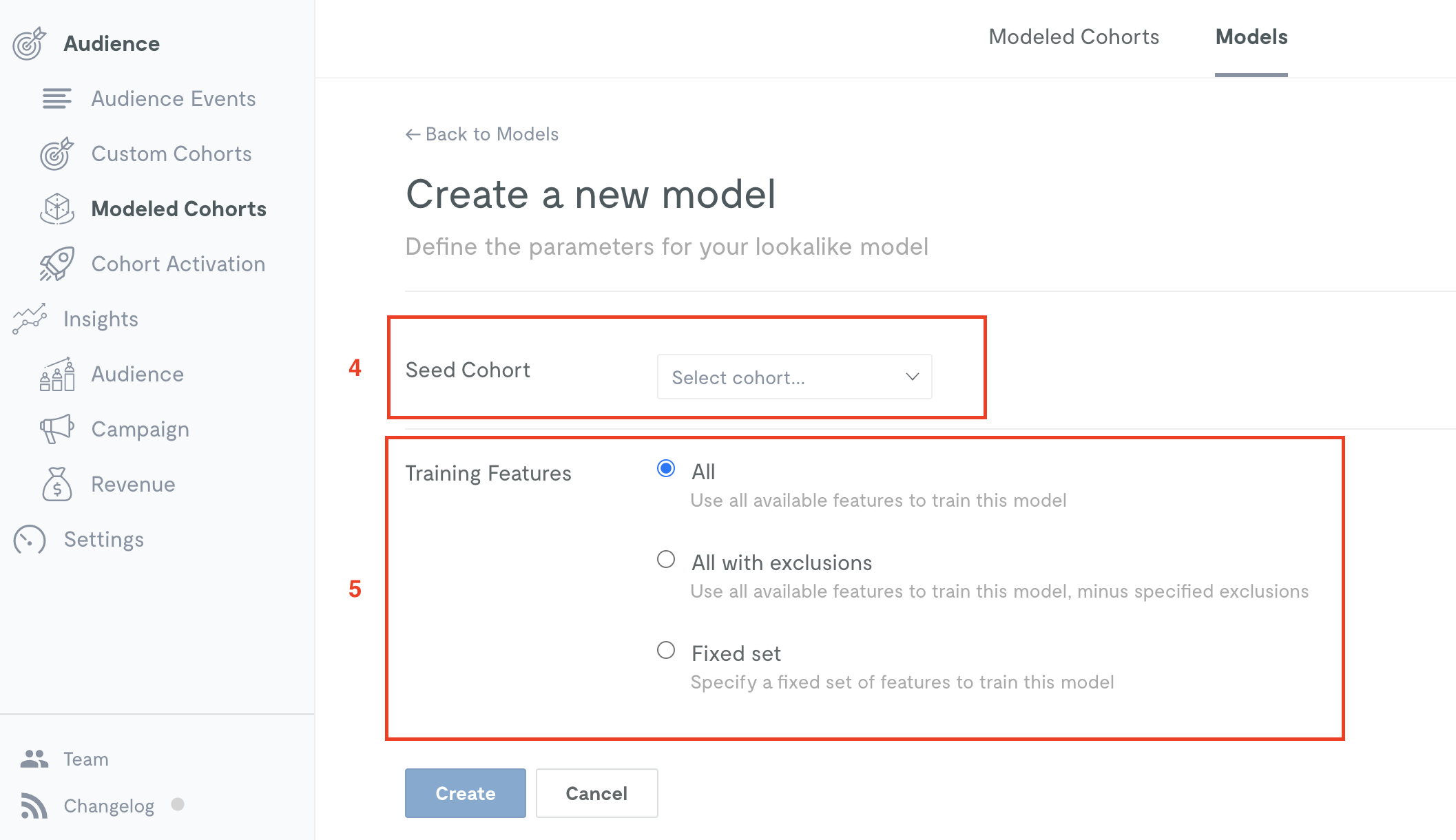Screen dimensions: 1456x840
Task: Switch to the Models tab
Action: click(1251, 37)
